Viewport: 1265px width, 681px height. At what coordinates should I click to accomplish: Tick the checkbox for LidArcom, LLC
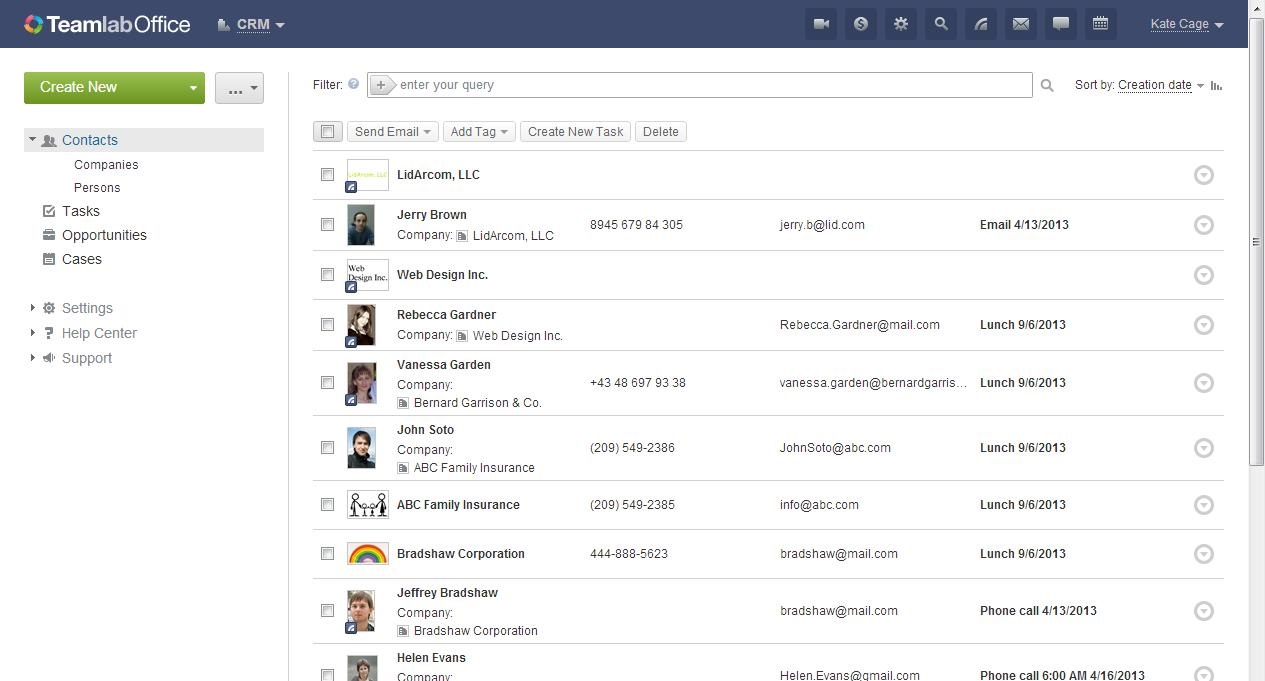[x=327, y=175]
